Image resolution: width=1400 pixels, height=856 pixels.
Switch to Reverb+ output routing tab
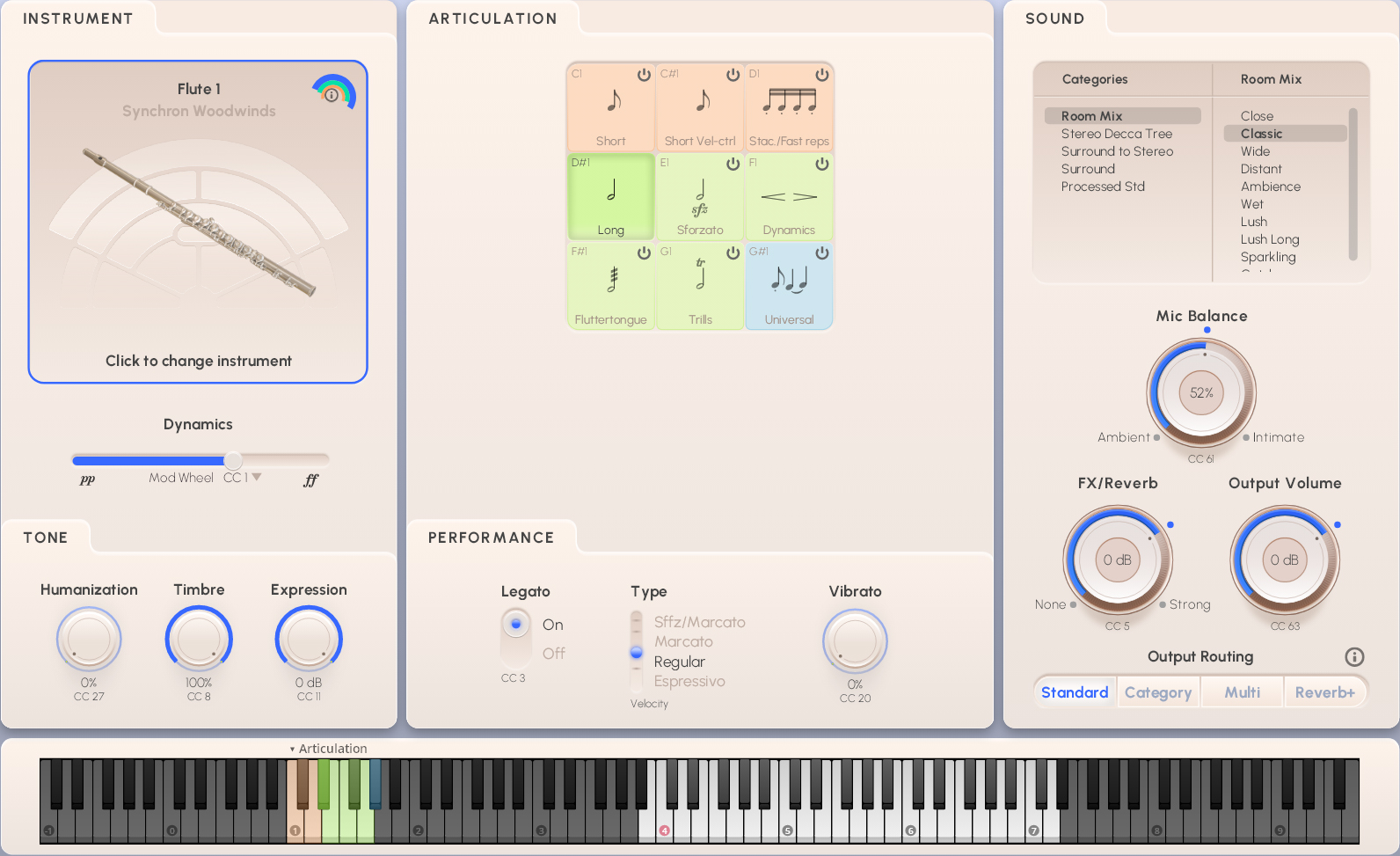click(1324, 692)
